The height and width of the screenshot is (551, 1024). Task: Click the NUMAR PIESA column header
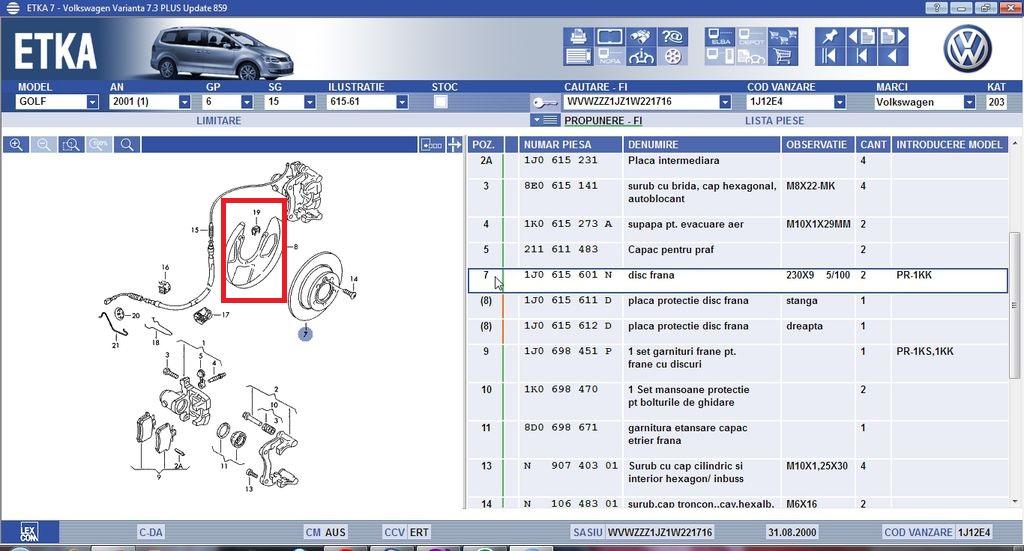coord(570,145)
